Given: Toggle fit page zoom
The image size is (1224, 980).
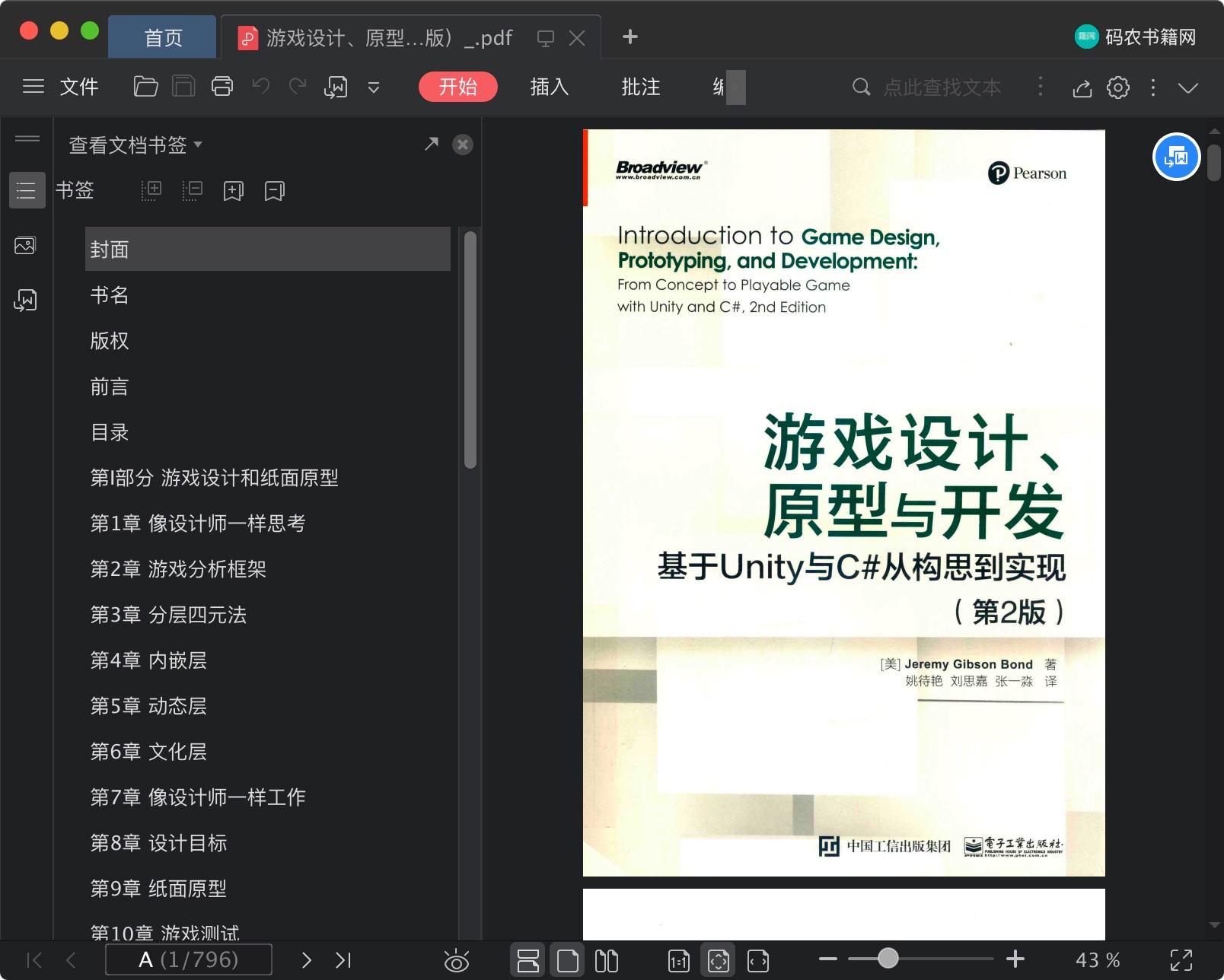Looking at the screenshot, I should 718,960.
